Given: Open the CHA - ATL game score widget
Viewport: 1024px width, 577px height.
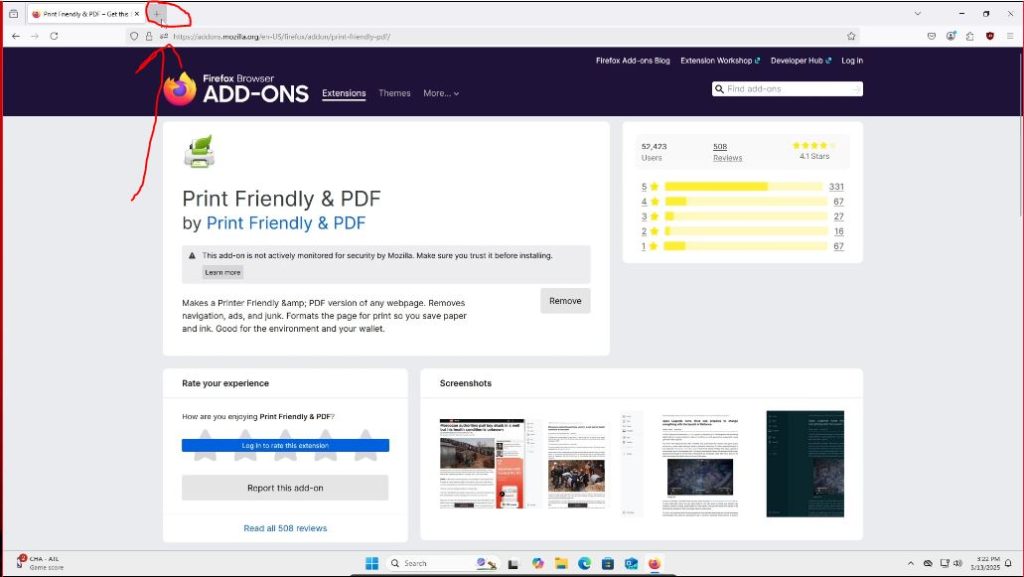Looking at the screenshot, I should pos(39,563).
